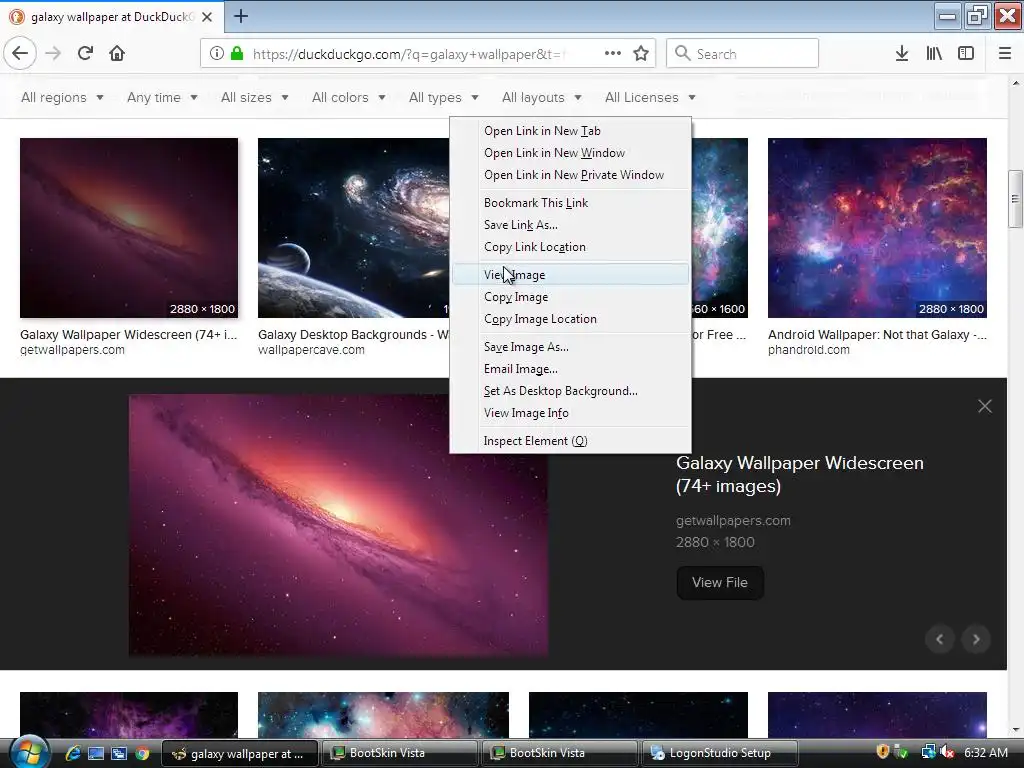Select Inspect Element entry
1024x768 pixels.
570,441
